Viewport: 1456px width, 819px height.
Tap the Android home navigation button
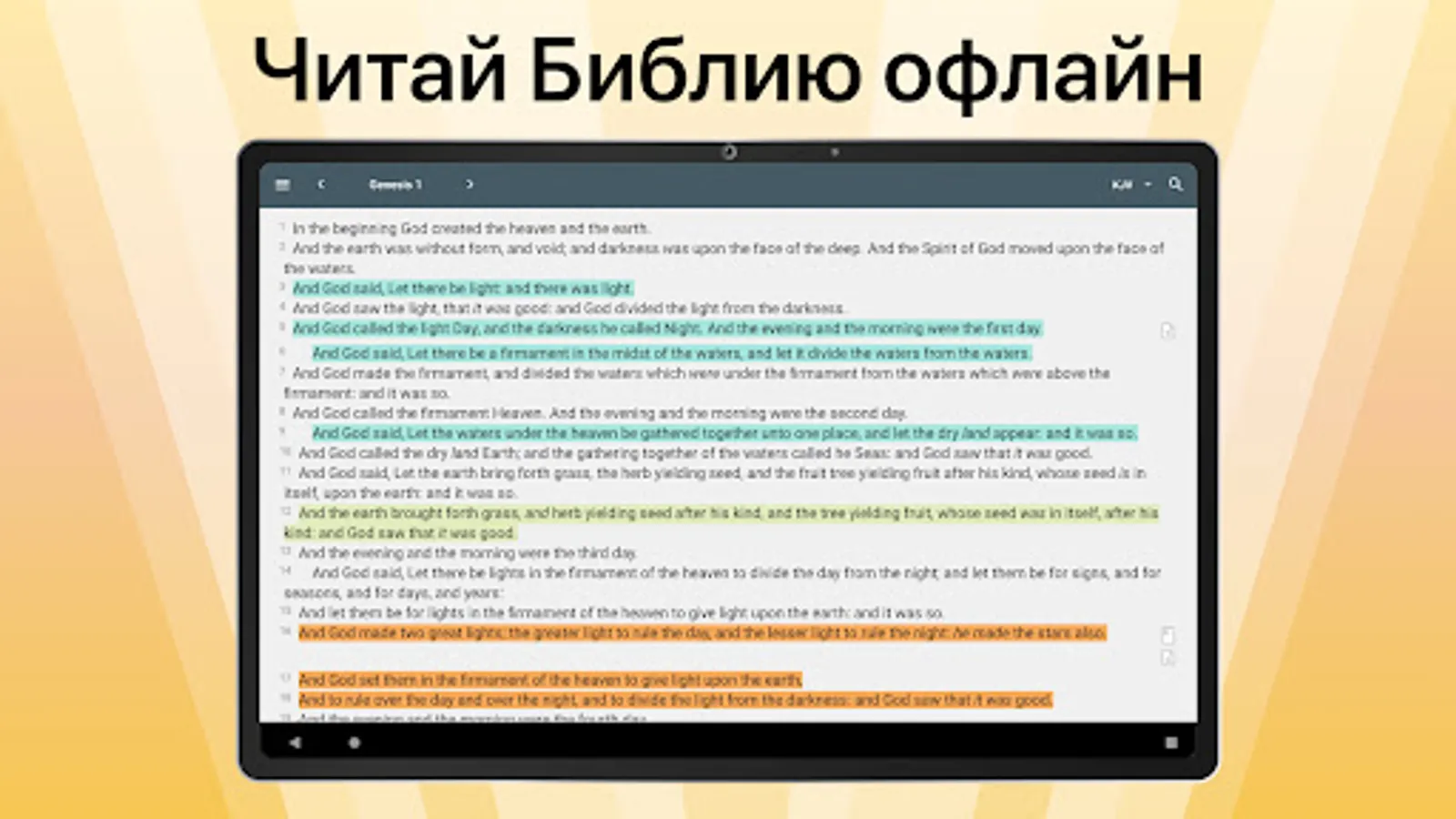click(354, 743)
